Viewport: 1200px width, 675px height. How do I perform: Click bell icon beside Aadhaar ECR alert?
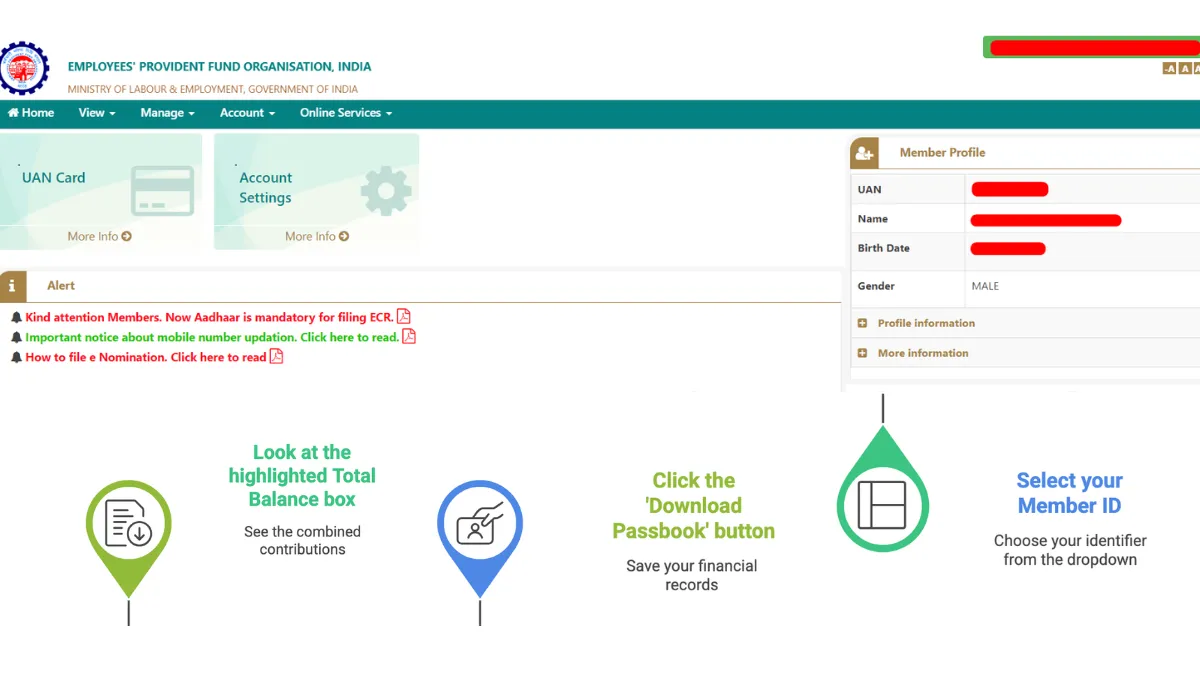click(16, 317)
